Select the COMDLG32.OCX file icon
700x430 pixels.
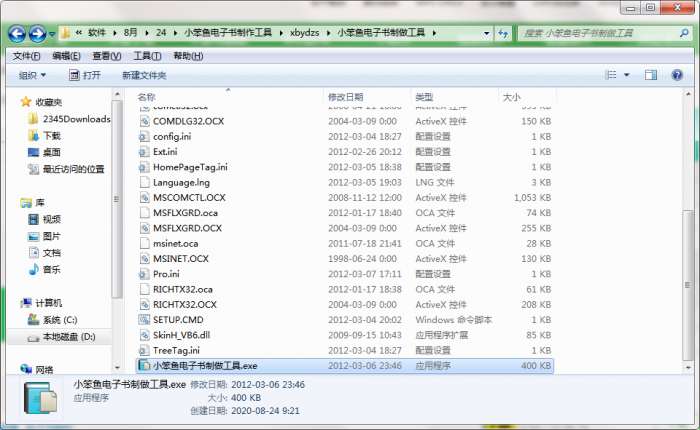[x=144, y=121]
